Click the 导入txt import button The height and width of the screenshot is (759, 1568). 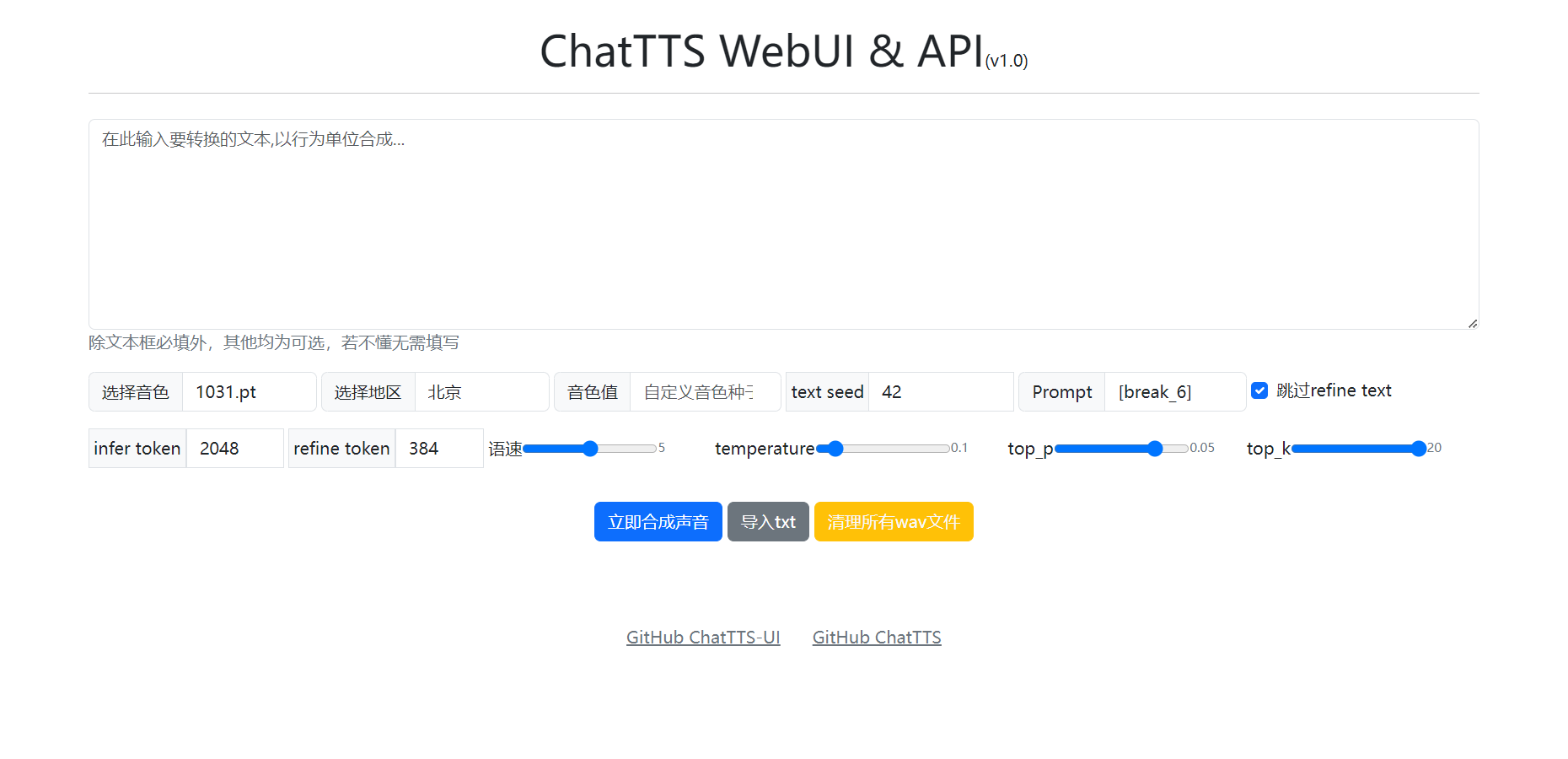pyautogui.click(x=768, y=522)
